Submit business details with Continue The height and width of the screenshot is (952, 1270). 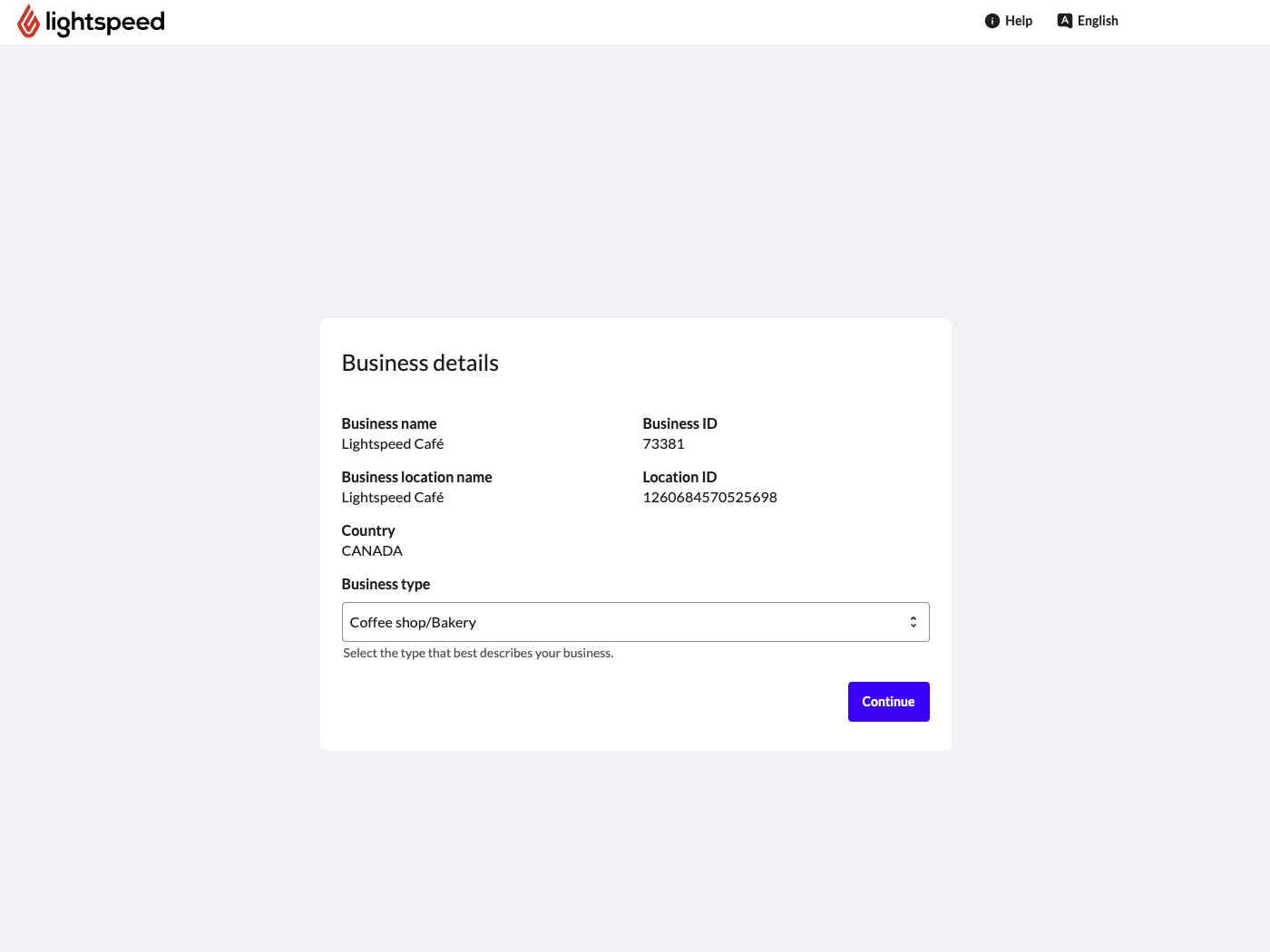pos(888,701)
